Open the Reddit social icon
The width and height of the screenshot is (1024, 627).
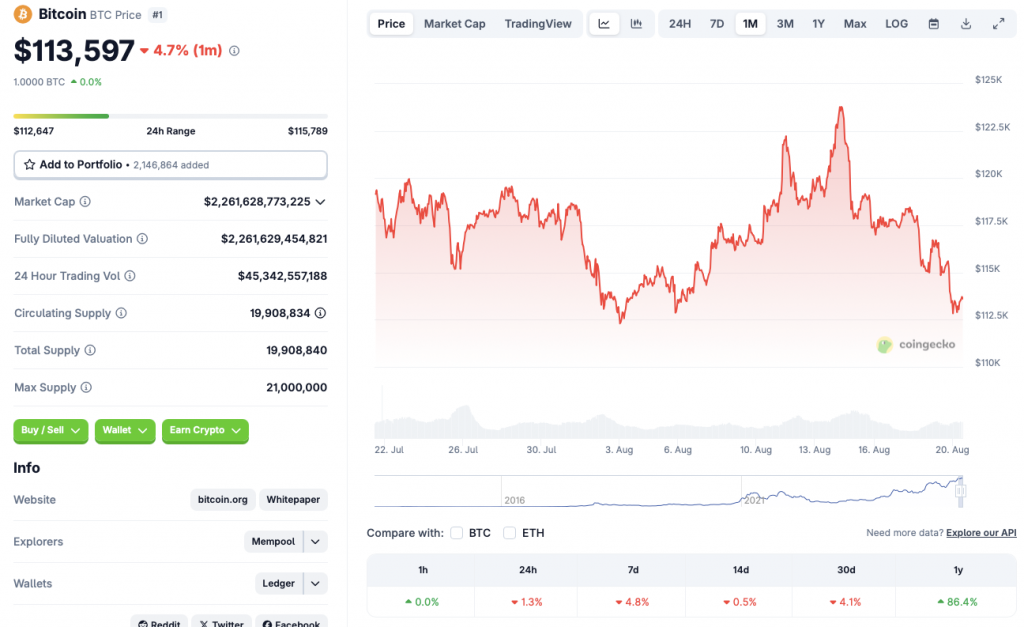pyautogui.click(x=159, y=622)
